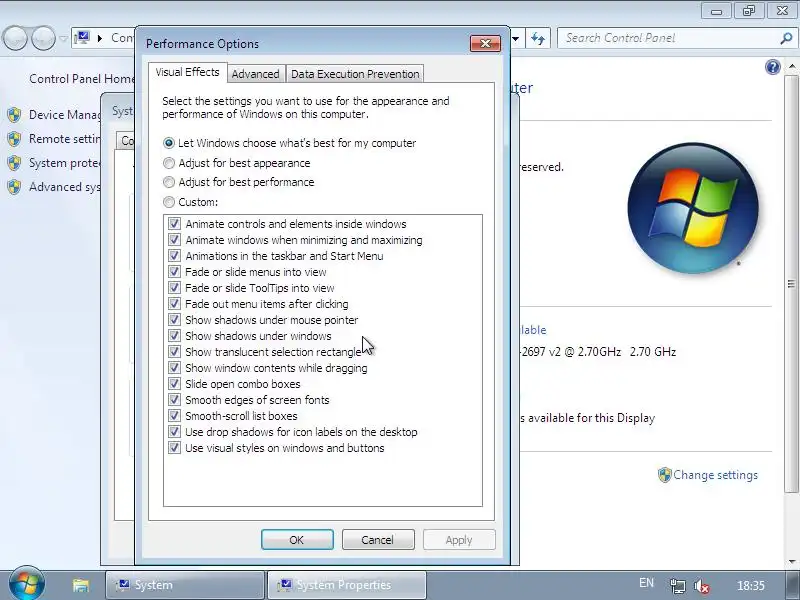
Task: Select the Custom radio option
Action: pyautogui.click(x=168, y=202)
